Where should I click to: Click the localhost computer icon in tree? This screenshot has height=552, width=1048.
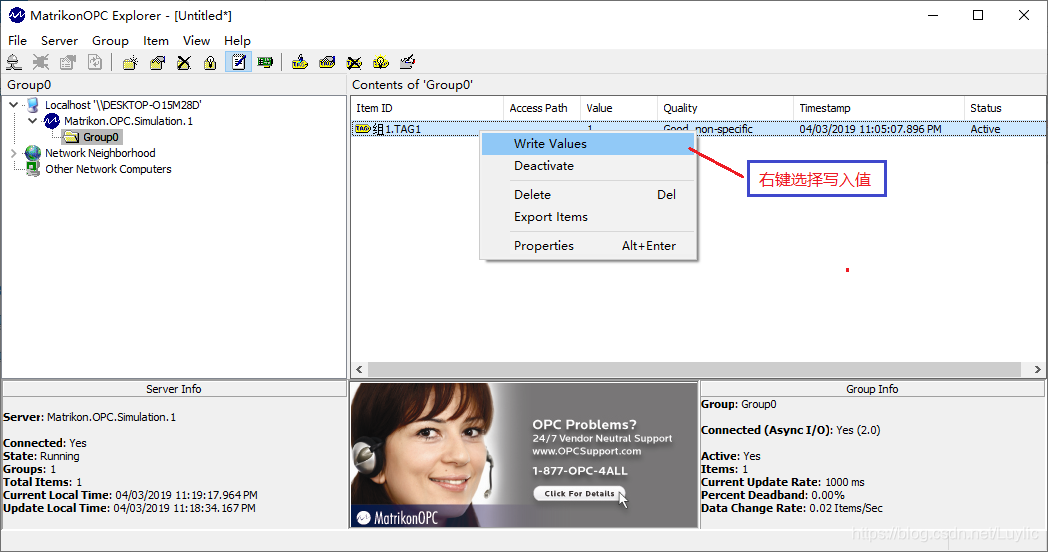coord(32,105)
